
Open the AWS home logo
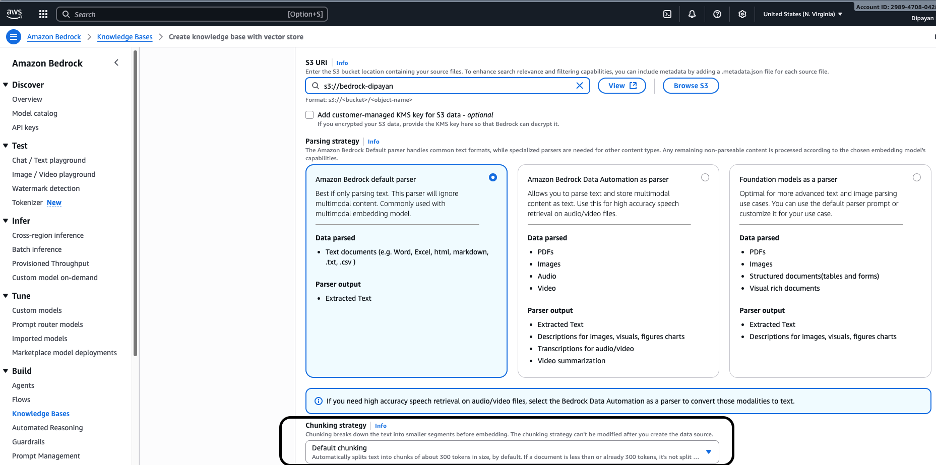14,14
